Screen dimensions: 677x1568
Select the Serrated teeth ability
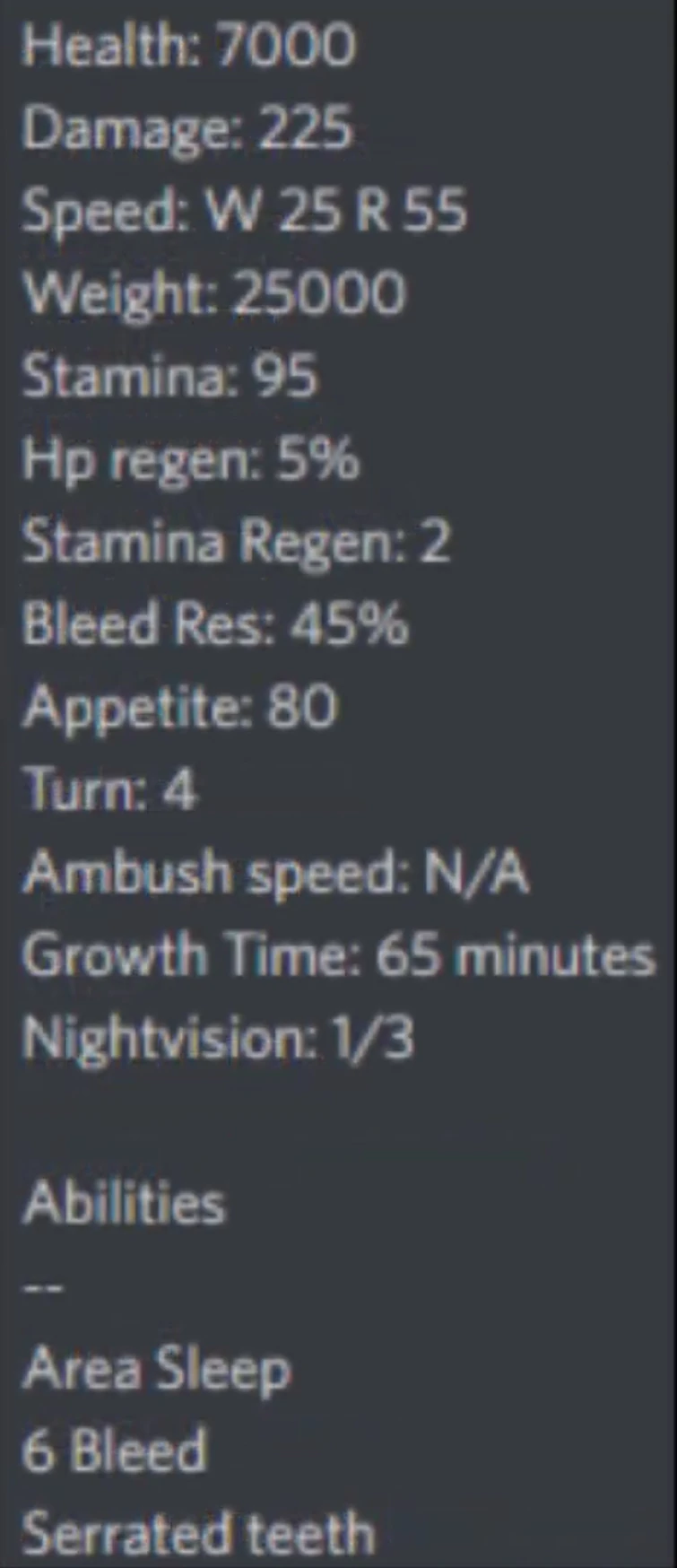pyautogui.click(x=198, y=1533)
